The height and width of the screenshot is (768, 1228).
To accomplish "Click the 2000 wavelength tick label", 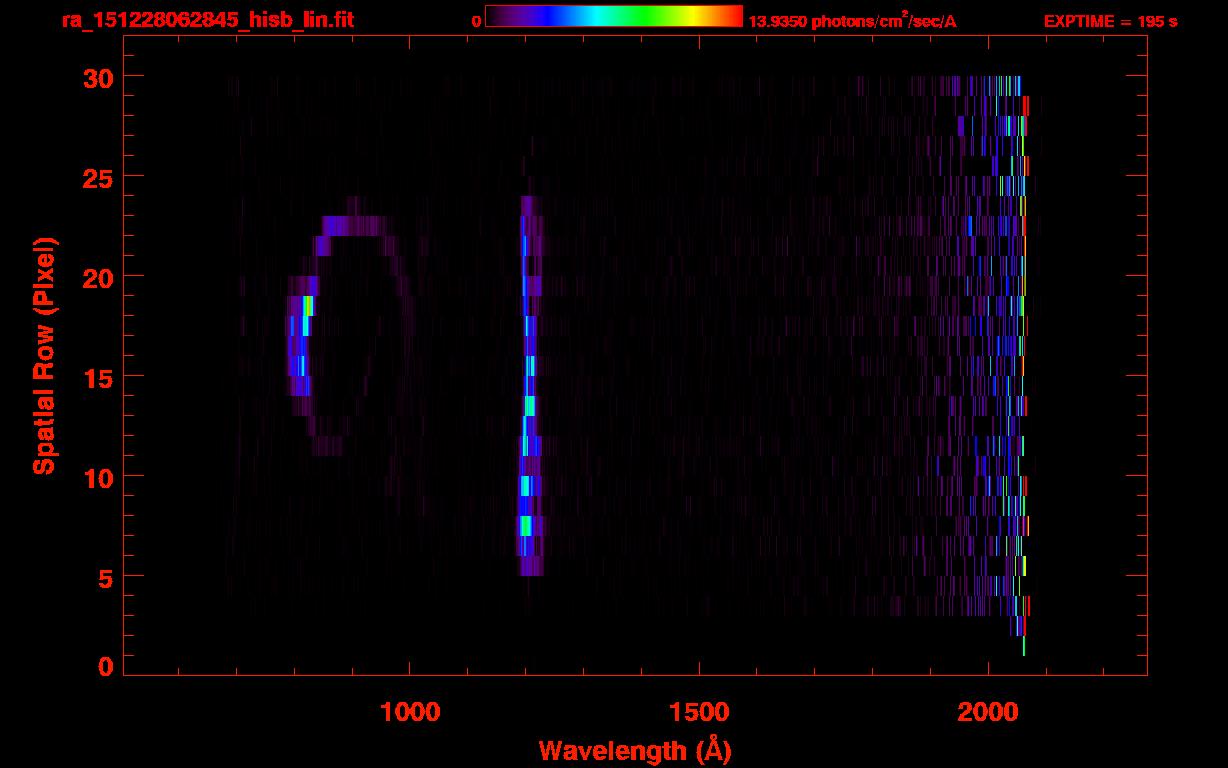I will tap(987, 712).
